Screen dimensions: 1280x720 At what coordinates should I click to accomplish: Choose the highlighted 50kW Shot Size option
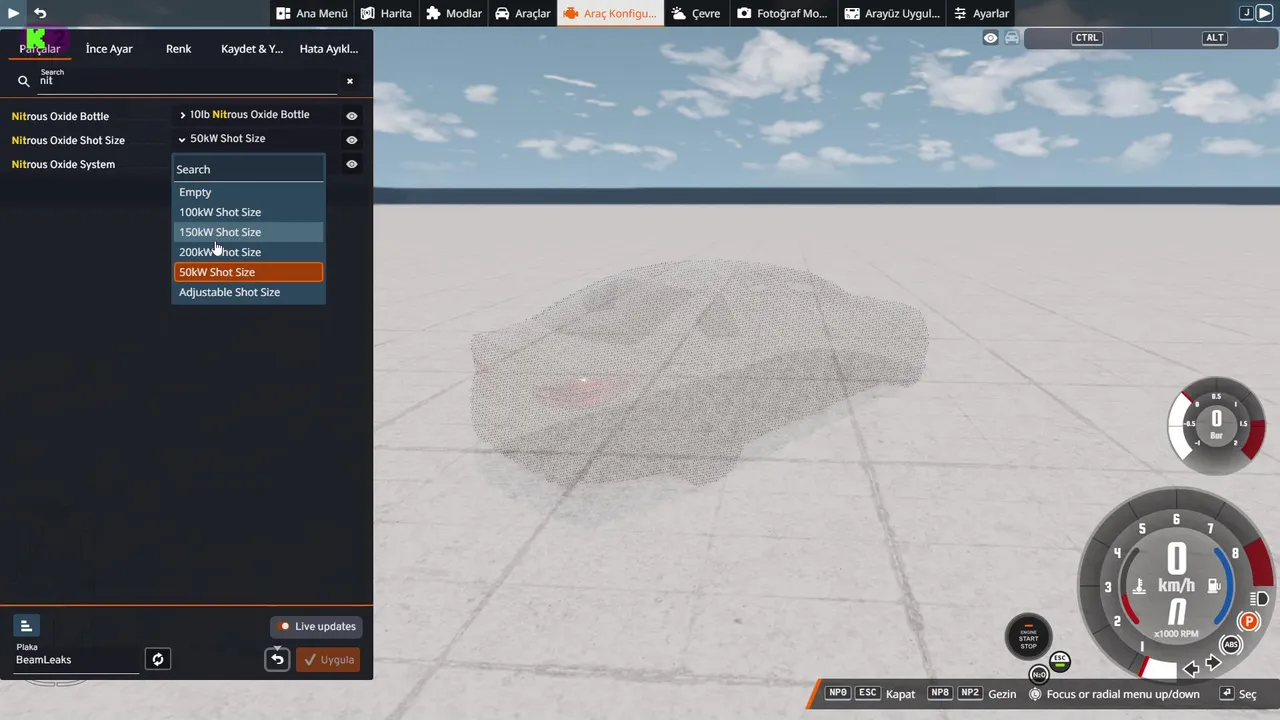[x=249, y=272]
